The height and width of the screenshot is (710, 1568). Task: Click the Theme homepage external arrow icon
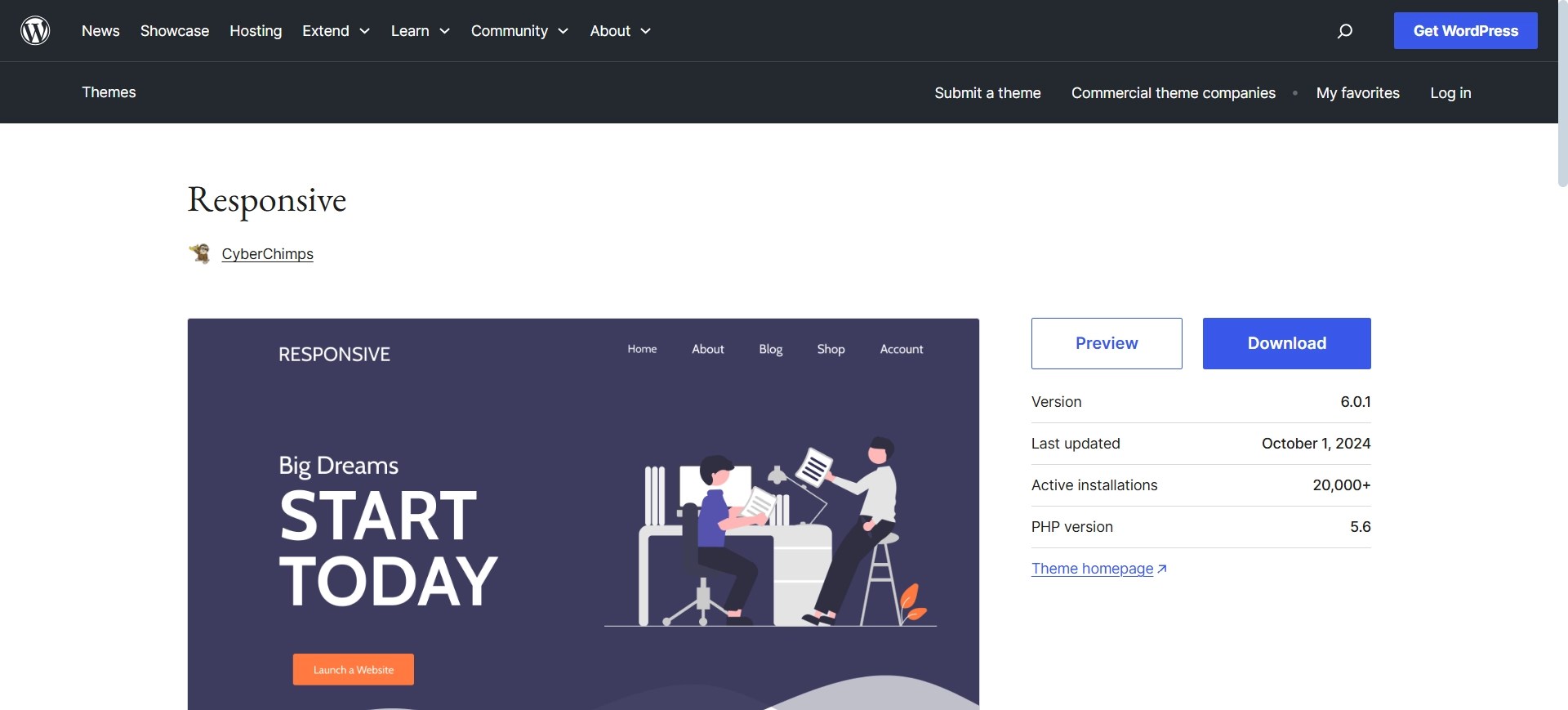(1162, 569)
